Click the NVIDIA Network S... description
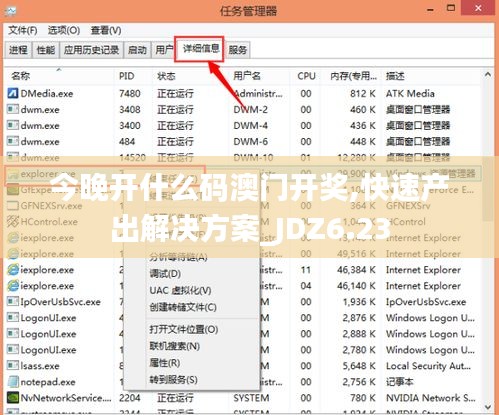499x415 pixels. [x=430, y=398]
